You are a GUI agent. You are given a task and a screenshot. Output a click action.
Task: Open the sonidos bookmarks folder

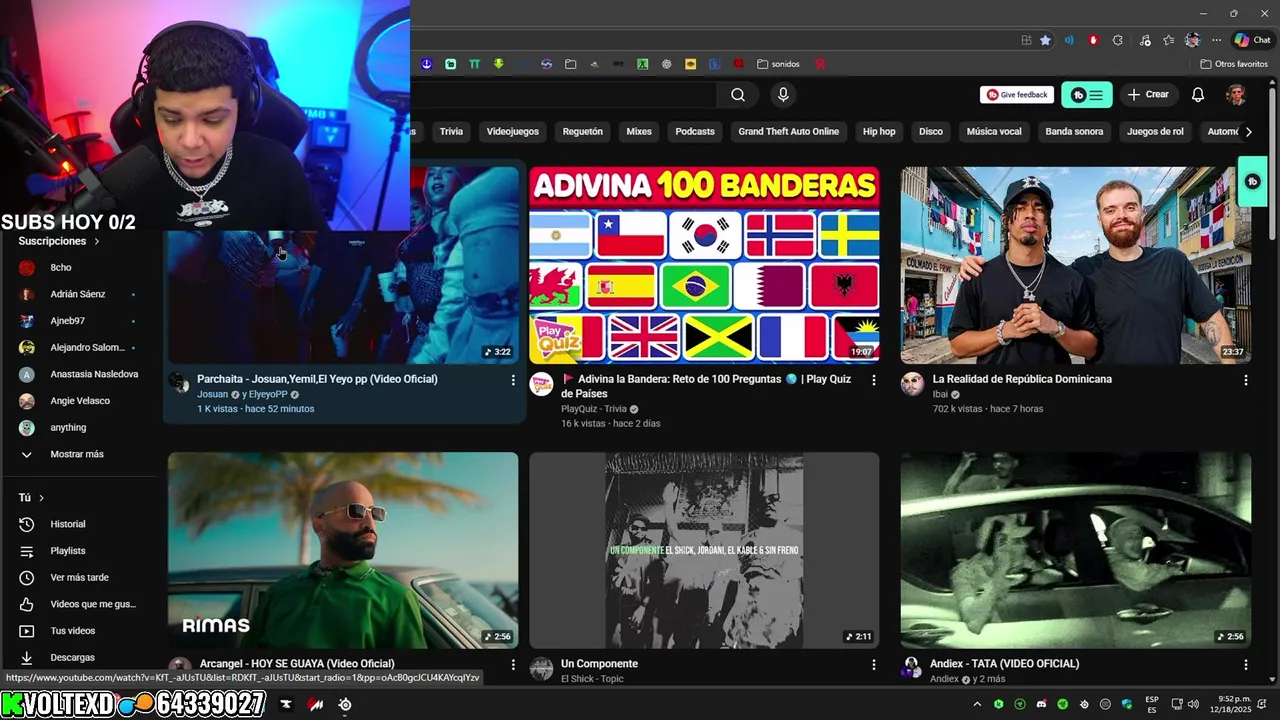[x=778, y=64]
